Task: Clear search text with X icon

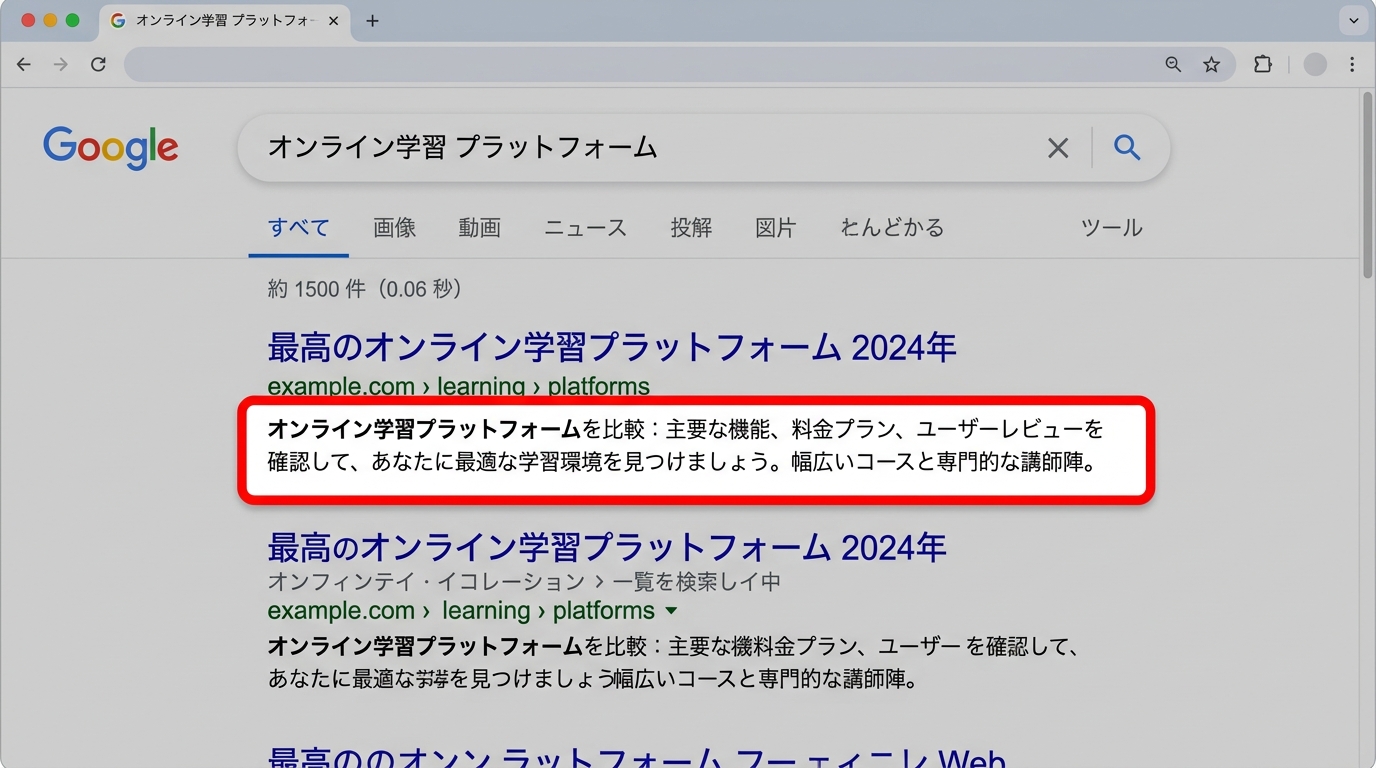Action: click(x=1057, y=148)
